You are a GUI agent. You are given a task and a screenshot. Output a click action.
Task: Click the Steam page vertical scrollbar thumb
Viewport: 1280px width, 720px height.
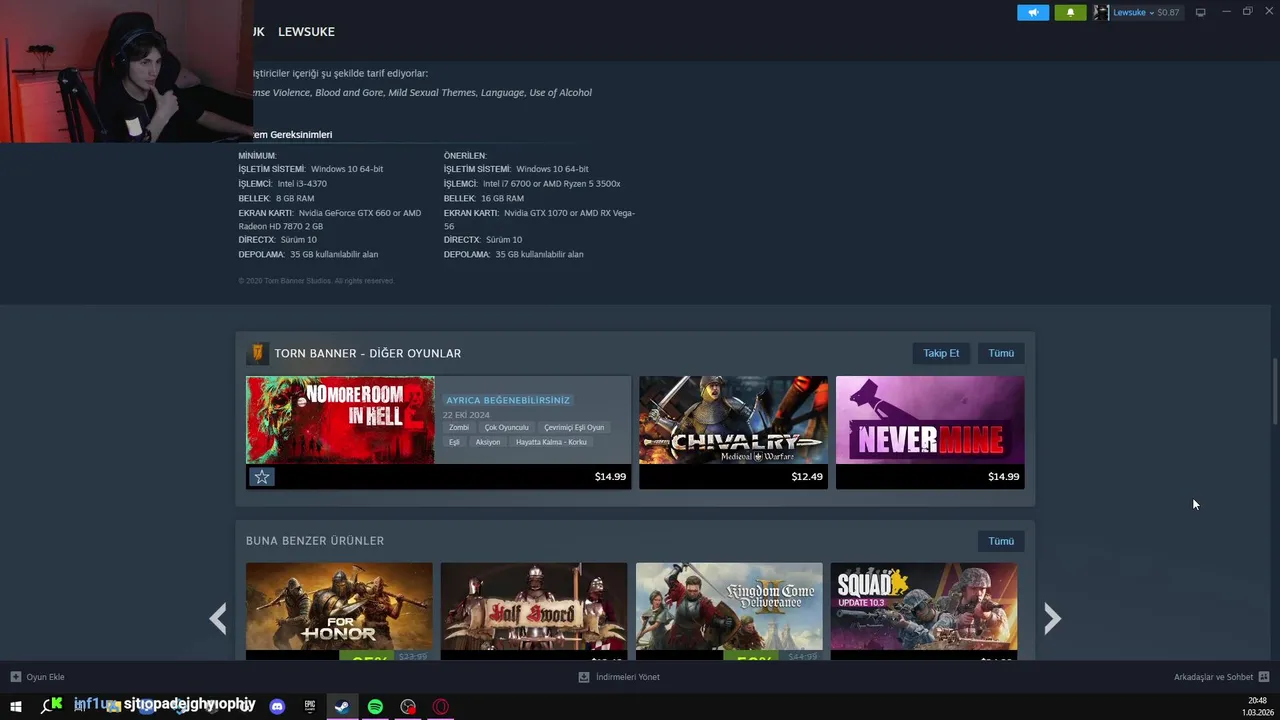[1275, 392]
